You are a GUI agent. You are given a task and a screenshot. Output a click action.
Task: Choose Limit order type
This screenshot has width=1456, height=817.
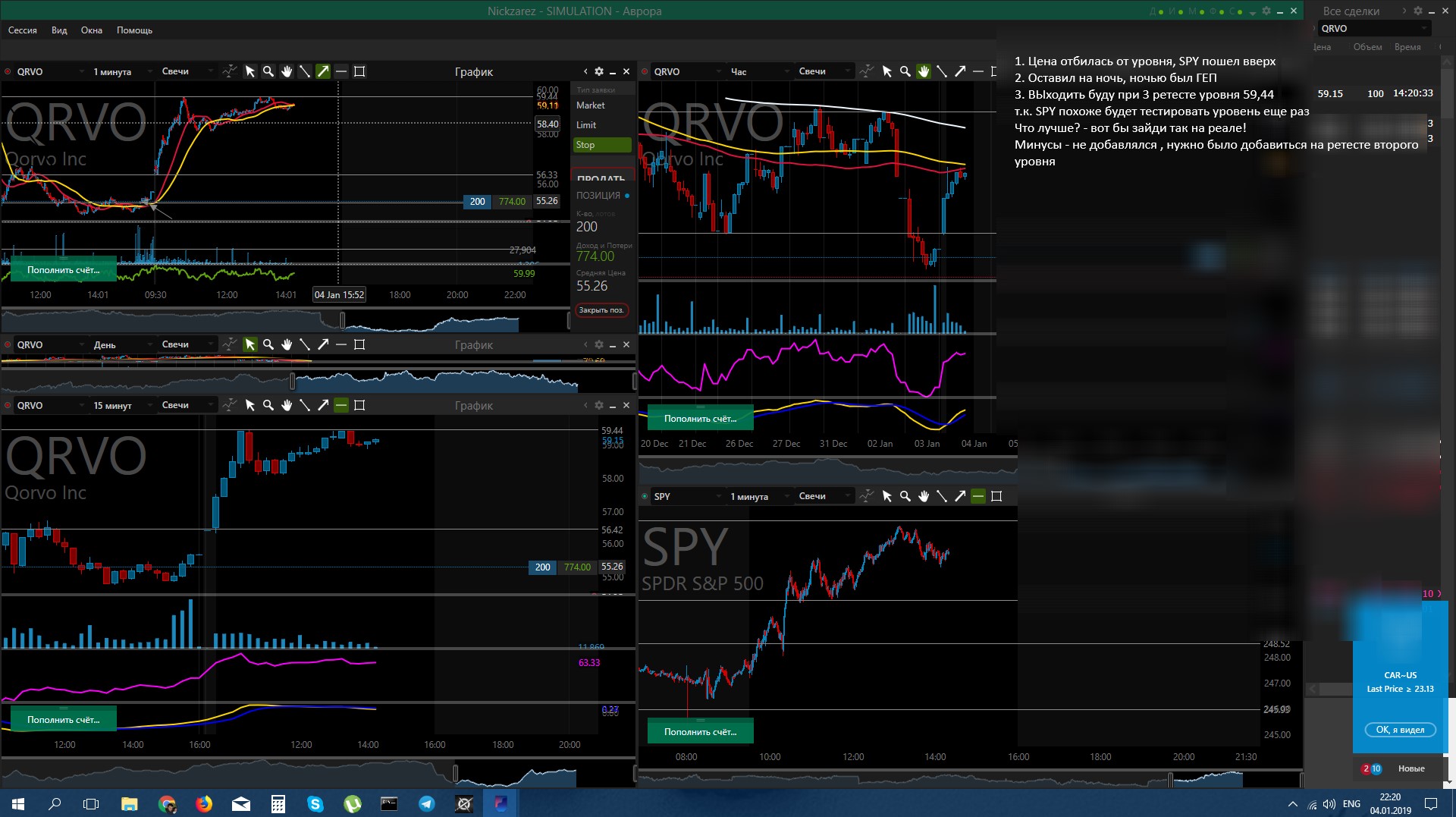[x=602, y=125]
